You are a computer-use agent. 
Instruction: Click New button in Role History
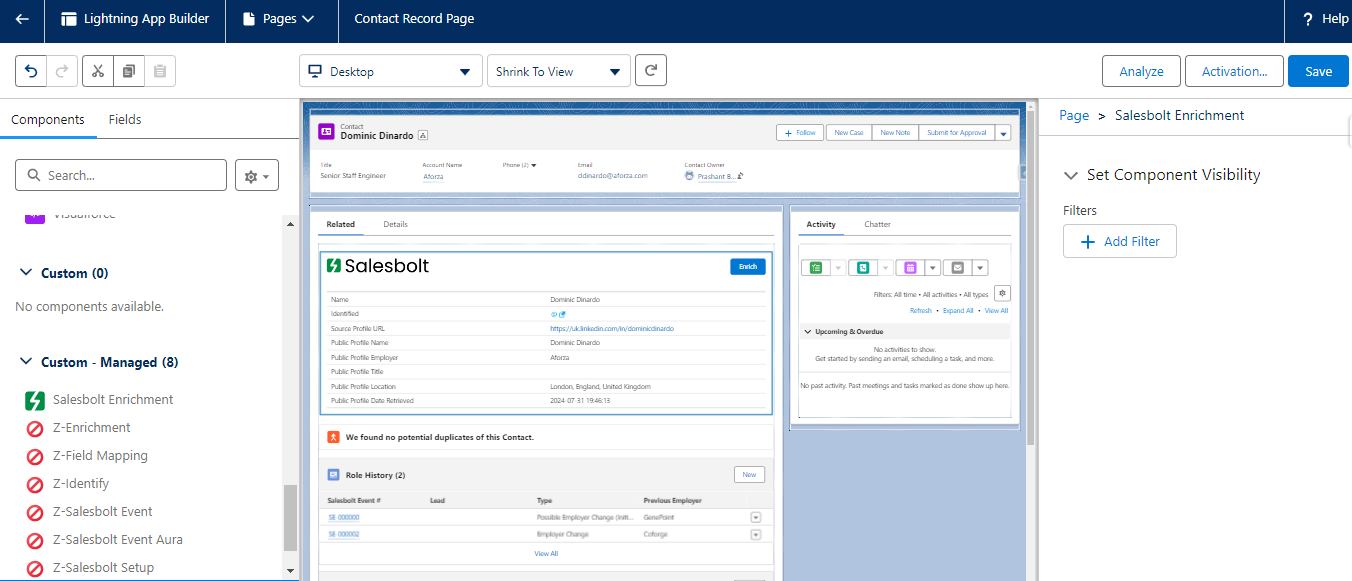point(748,474)
